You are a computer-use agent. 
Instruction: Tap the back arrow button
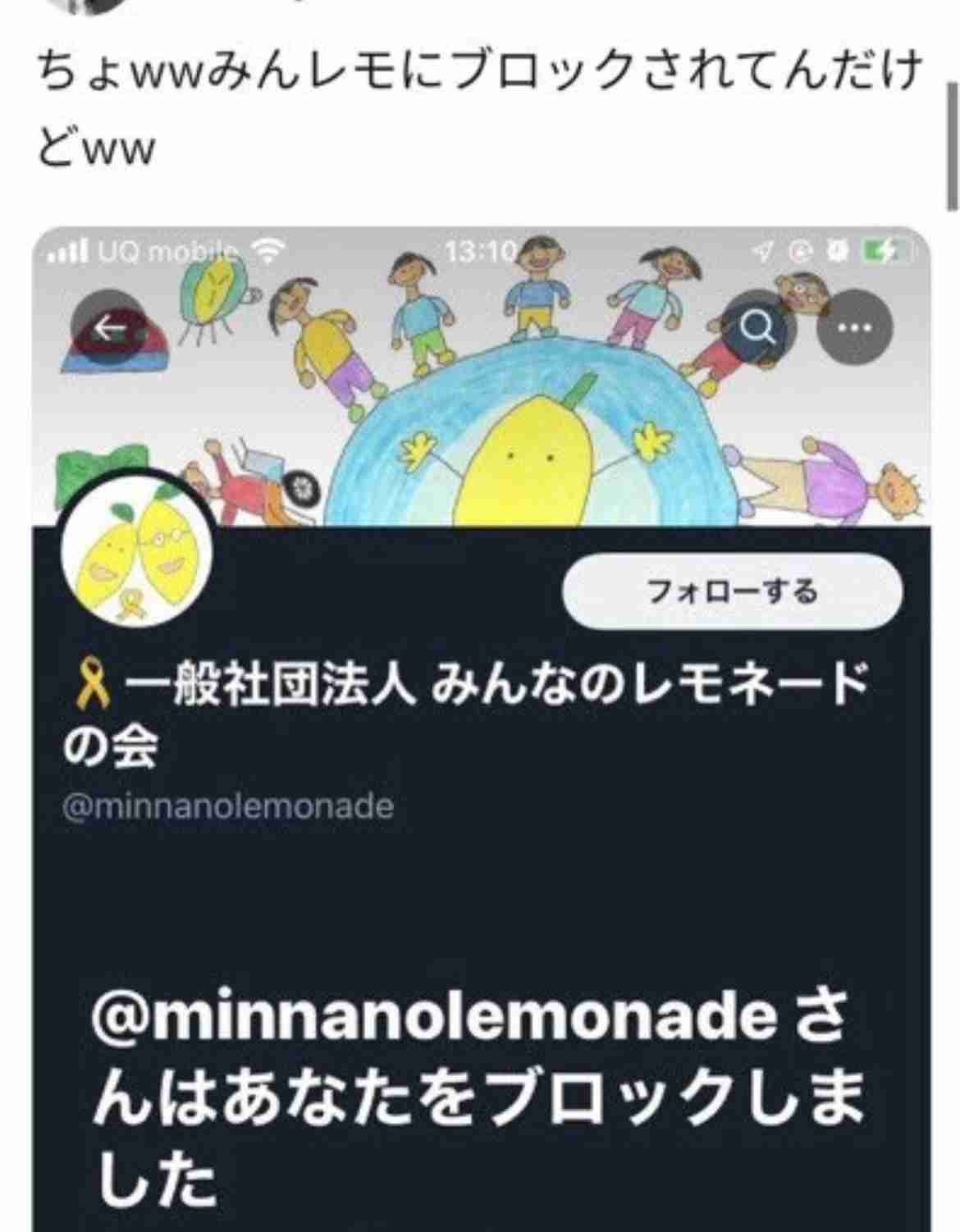[111, 329]
